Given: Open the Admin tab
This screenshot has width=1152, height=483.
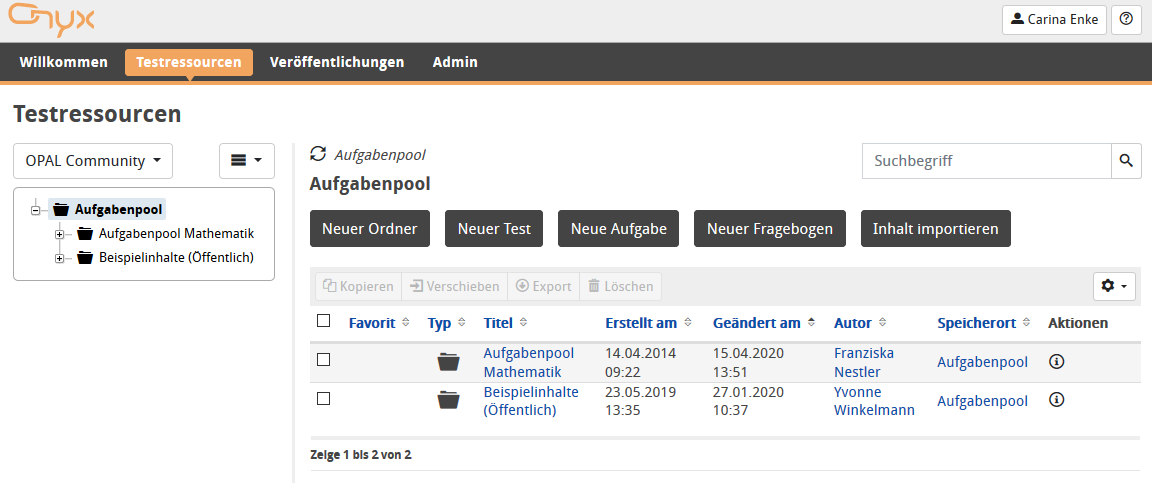Looking at the screenshot, I should point(456,62).
